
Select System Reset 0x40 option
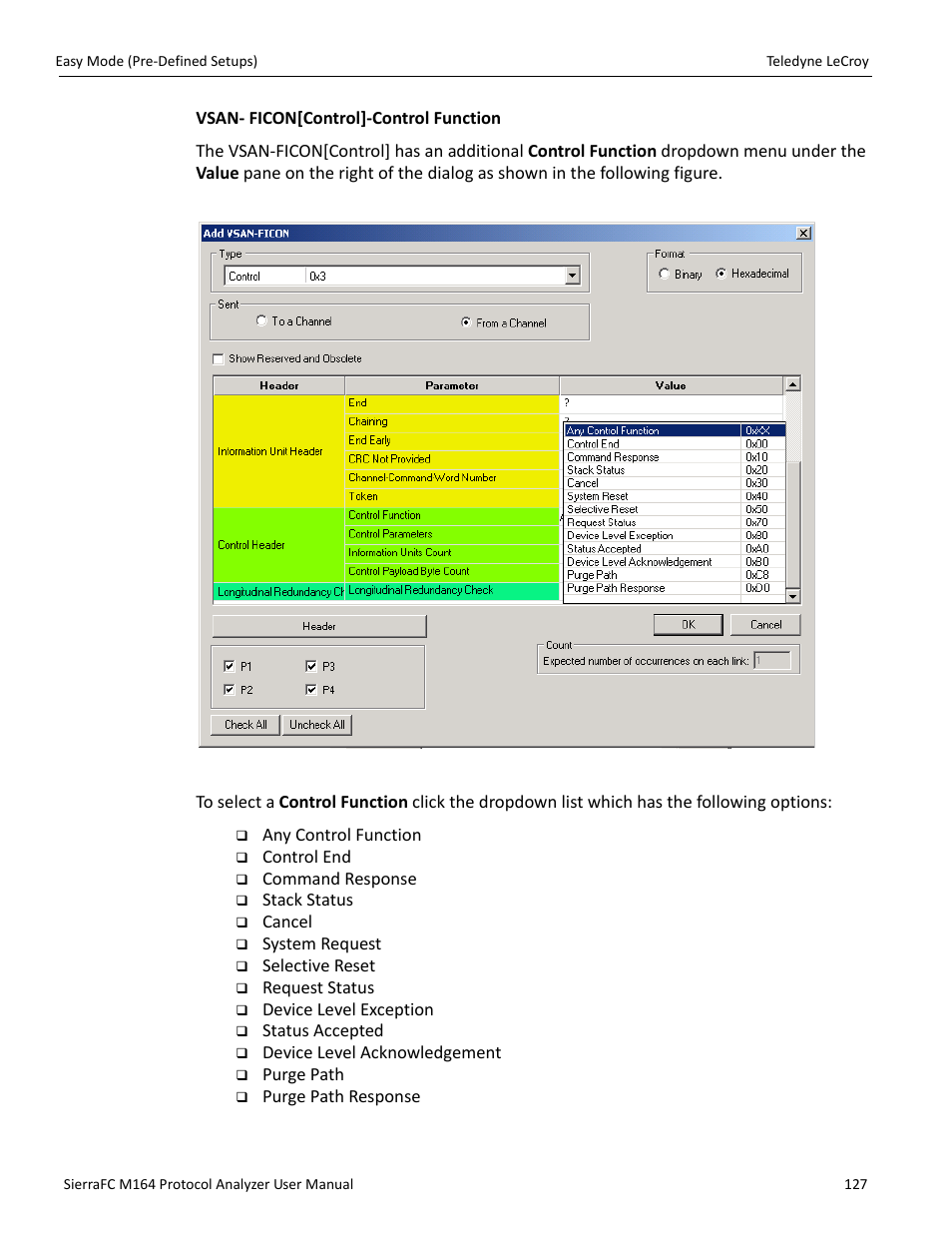pos(675,495)
